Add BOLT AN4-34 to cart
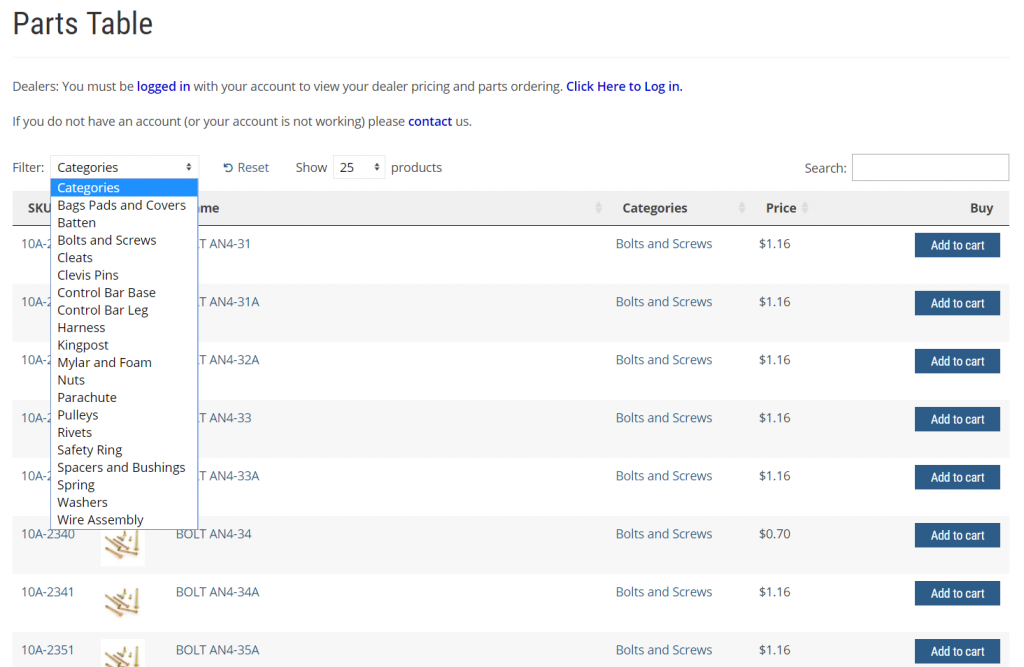The image size is (1024, 667). tap(956, 535)
